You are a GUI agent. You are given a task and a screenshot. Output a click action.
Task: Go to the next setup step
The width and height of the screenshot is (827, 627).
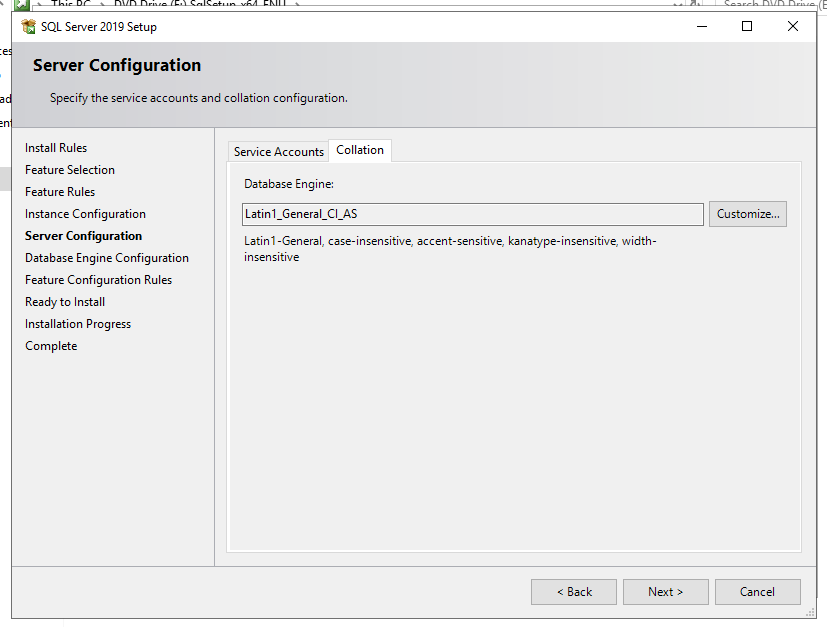(x=666, y=592)
